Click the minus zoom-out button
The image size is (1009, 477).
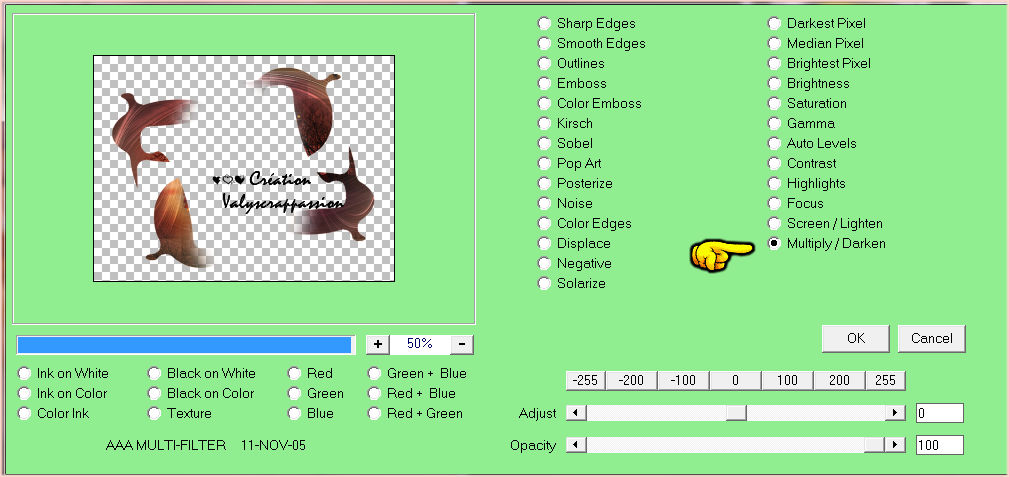[462, 344]
